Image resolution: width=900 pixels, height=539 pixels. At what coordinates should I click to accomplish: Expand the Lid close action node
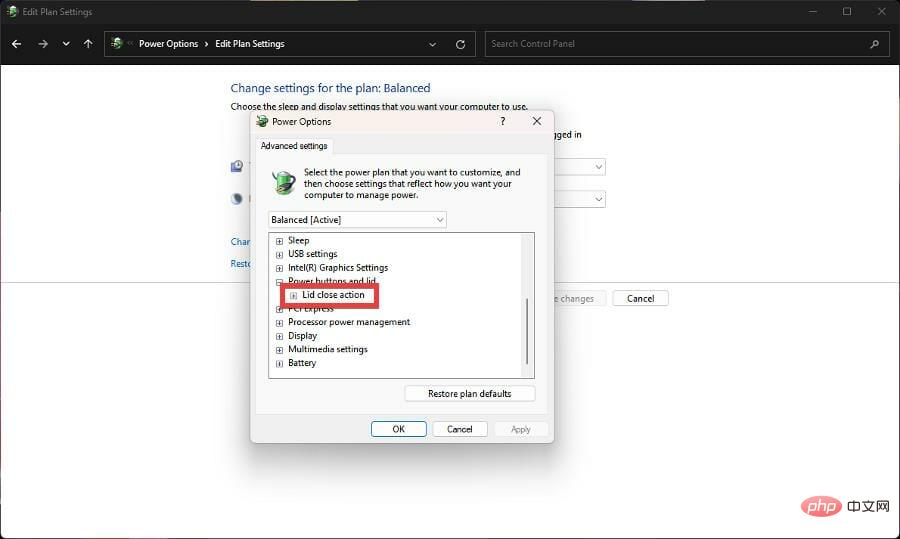pos(293,296)
